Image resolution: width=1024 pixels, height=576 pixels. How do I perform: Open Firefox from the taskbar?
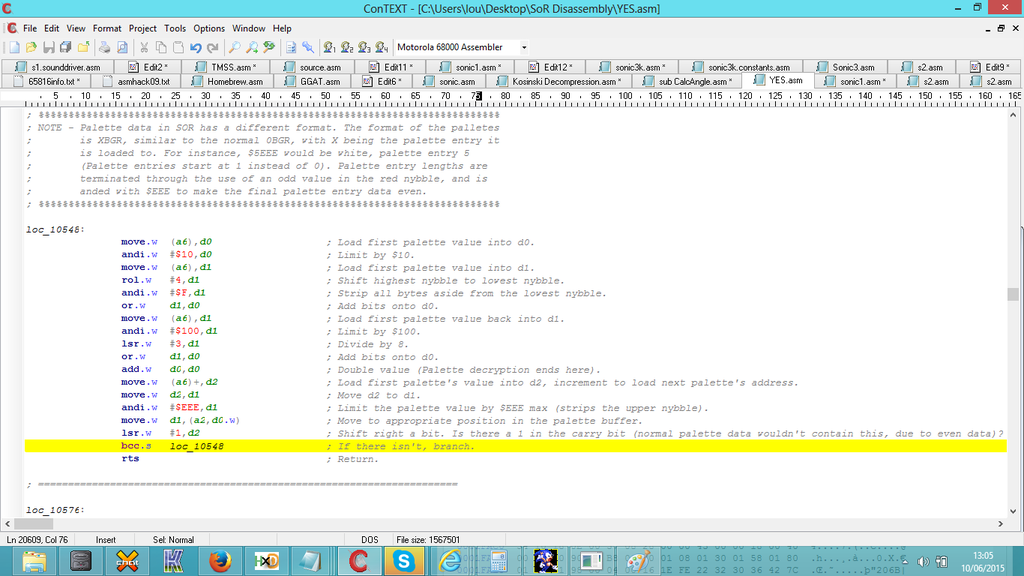221,560
